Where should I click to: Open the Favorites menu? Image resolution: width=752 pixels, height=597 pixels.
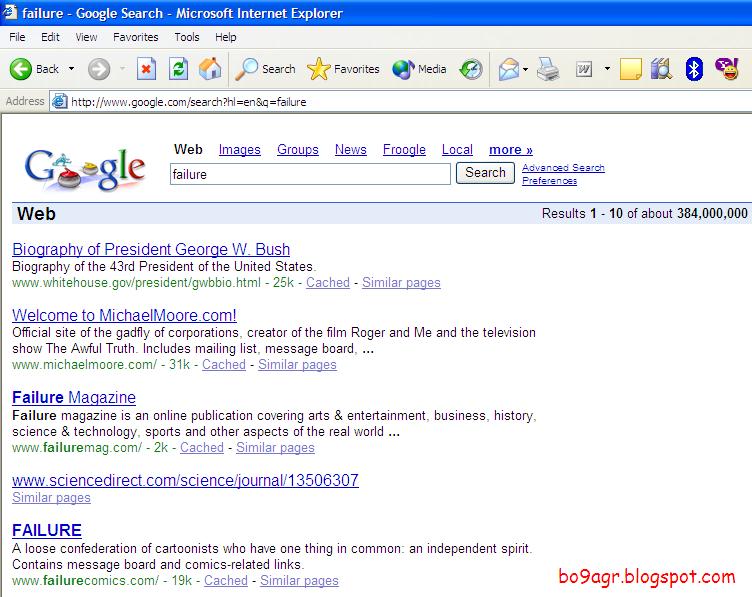pos(136,37)
